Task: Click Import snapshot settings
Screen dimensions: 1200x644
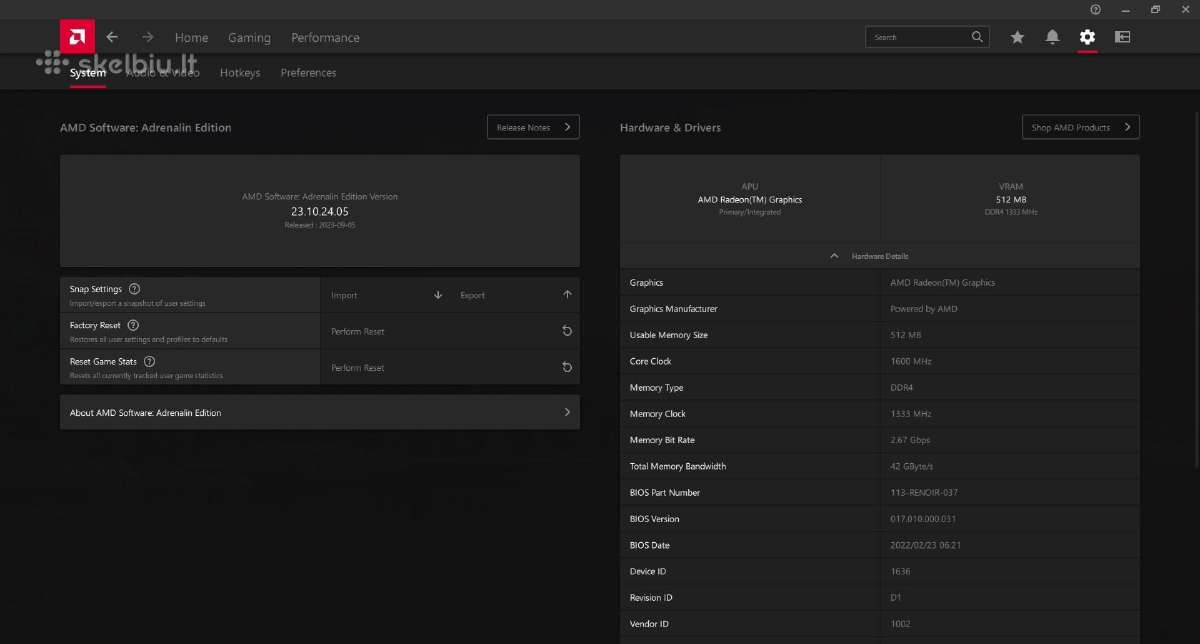Action: (385, 295)
